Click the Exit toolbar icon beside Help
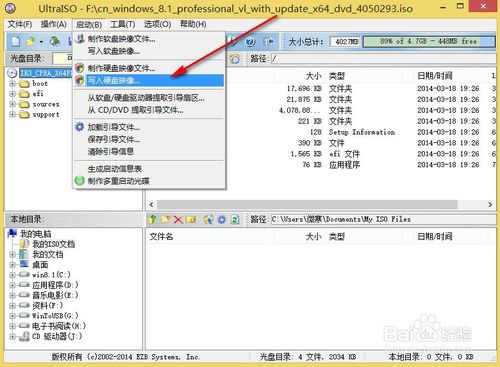This screenshot has width=500, height=367. [x=268, y=42]
